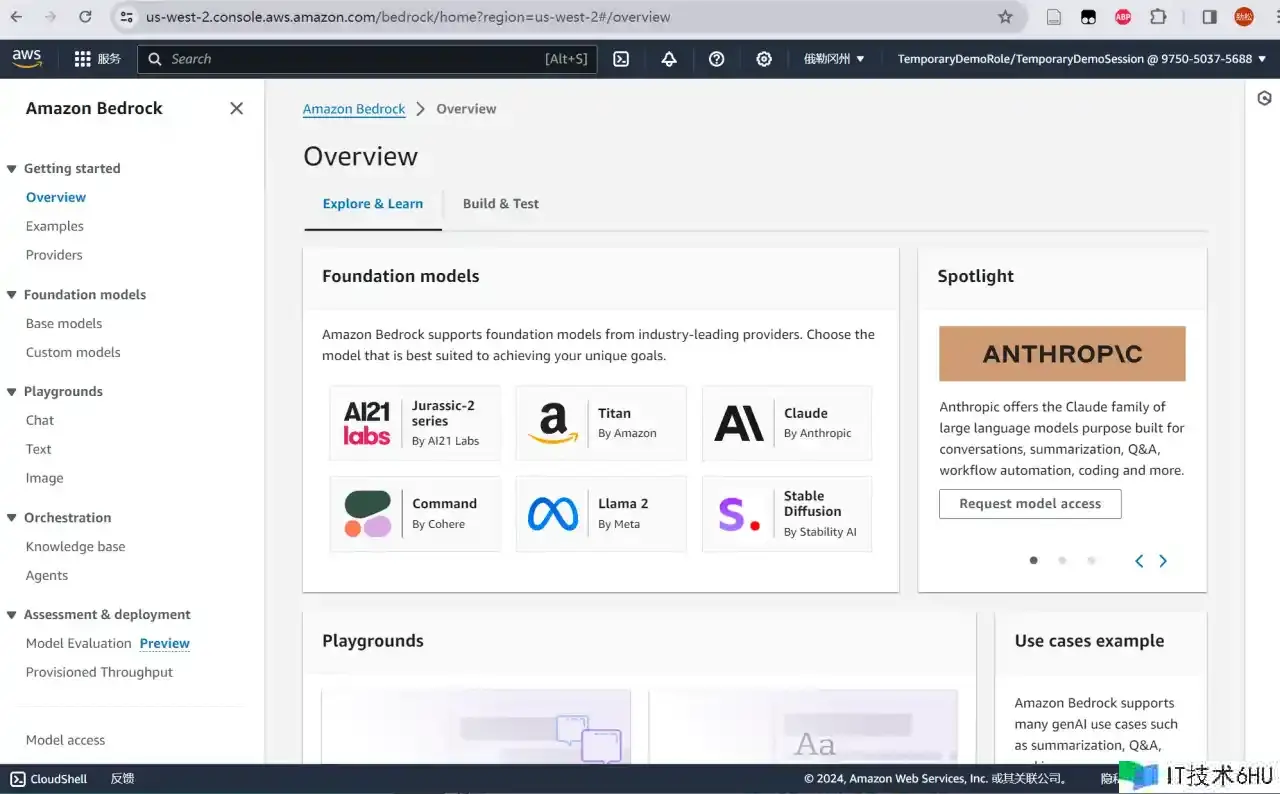This screenshot has width=1280, height=794.
Task: Open the Text playground link
Action: (39, 450)
